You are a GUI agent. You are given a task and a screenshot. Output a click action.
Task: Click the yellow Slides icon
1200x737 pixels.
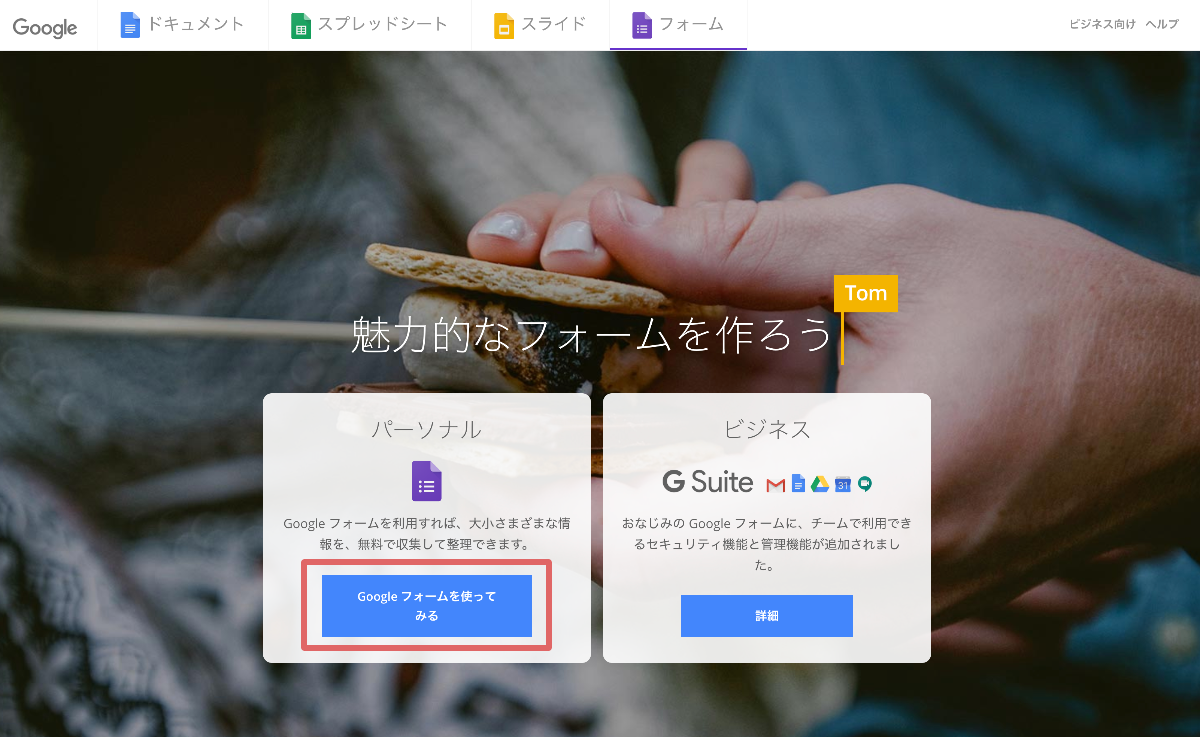(x=504, y=25)
